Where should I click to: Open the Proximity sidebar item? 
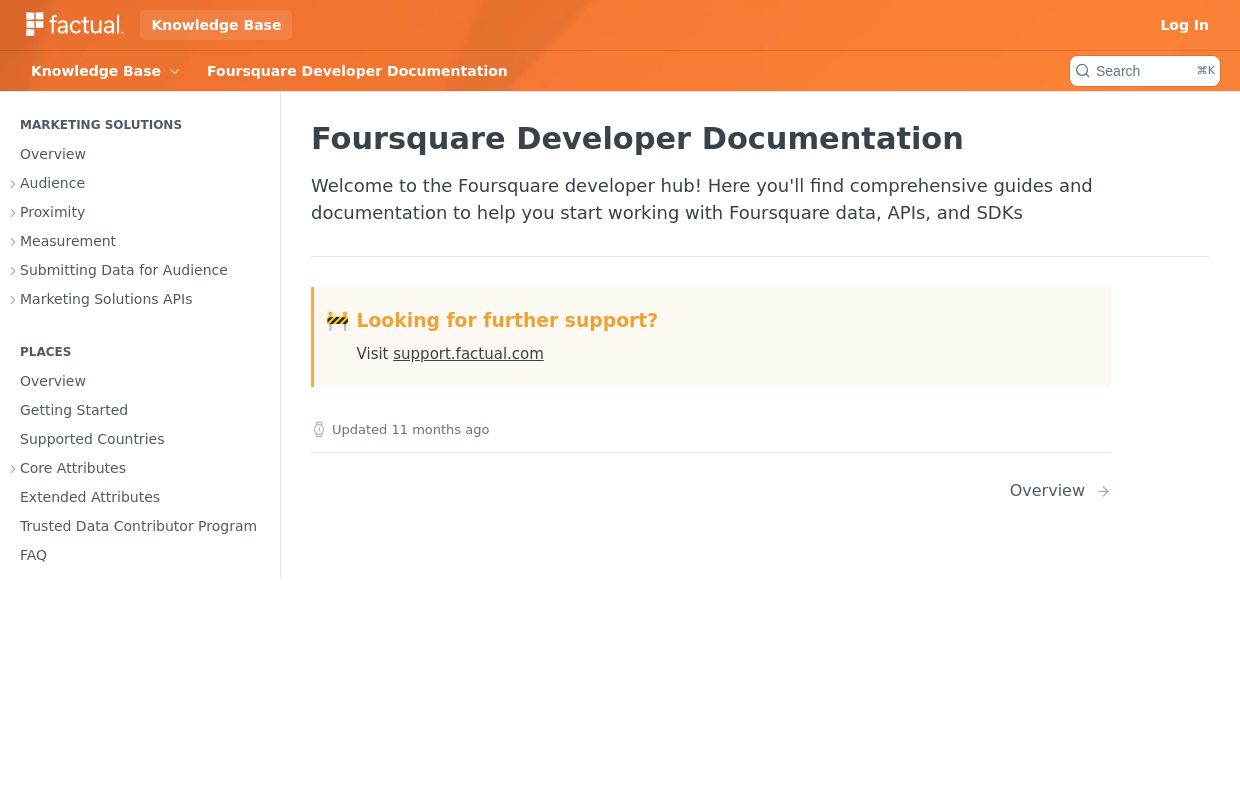[x=52, y=212]
